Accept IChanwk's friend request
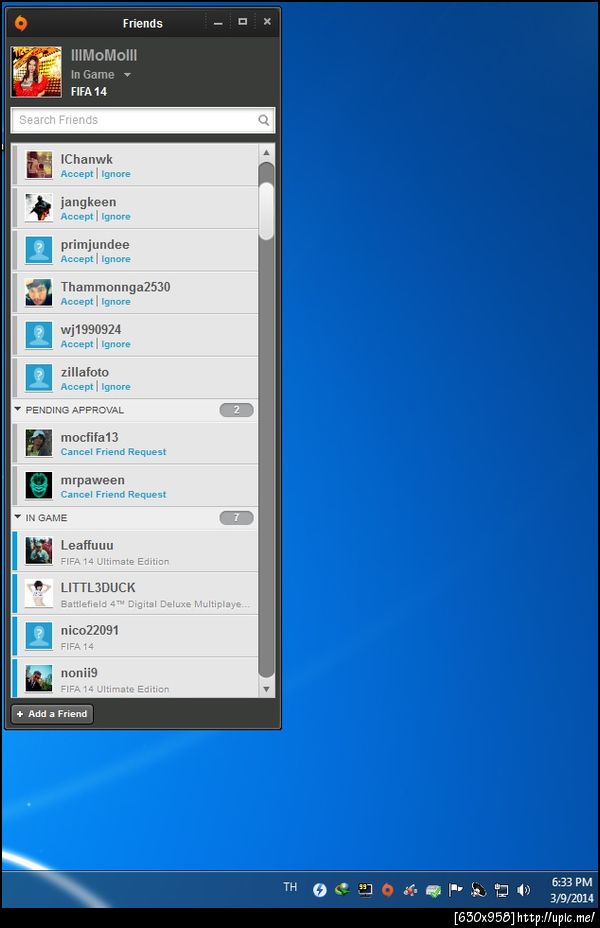Image resolution: width=600 pixels, height=928 pixels. point(77,174)
